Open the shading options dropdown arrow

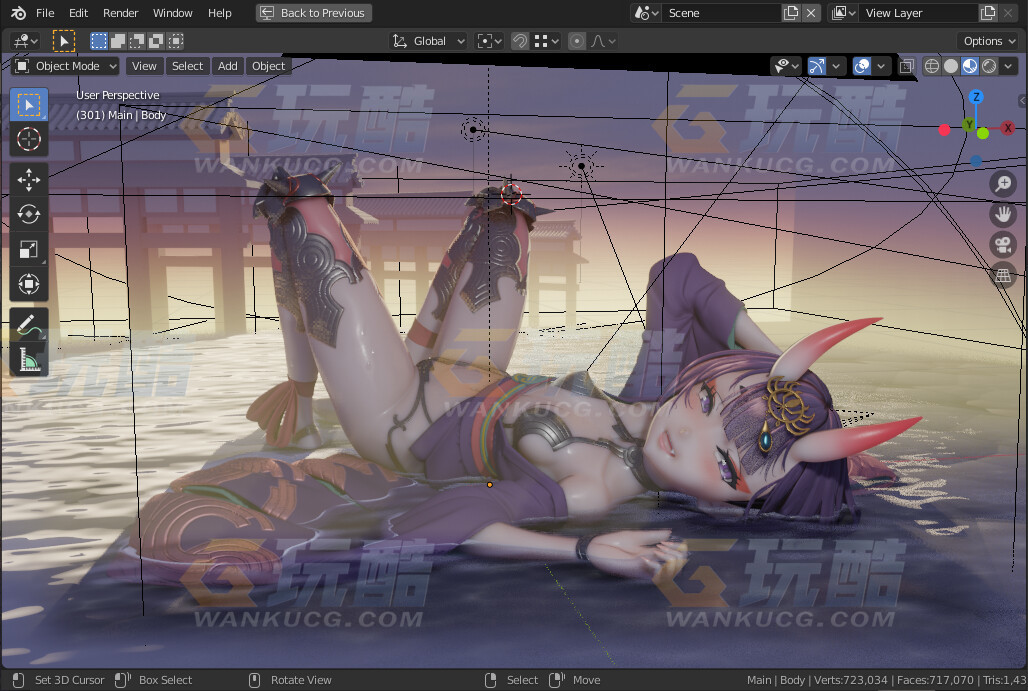(x=1008, y=66)
